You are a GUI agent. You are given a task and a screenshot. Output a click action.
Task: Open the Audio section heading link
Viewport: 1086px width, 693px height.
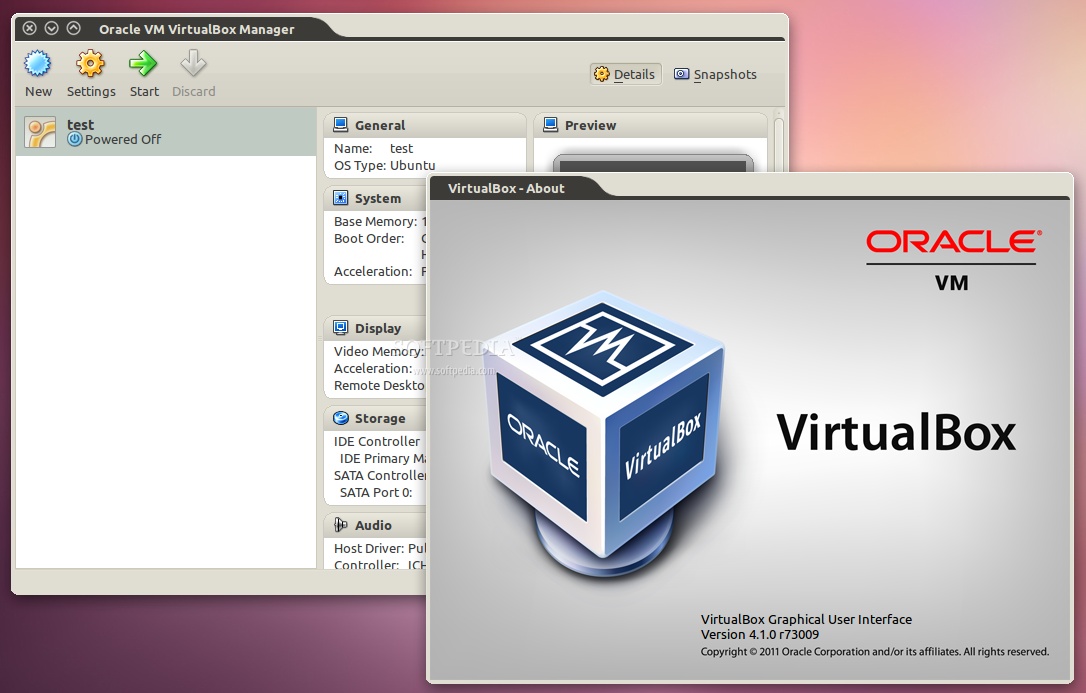(x=373, y=525)
